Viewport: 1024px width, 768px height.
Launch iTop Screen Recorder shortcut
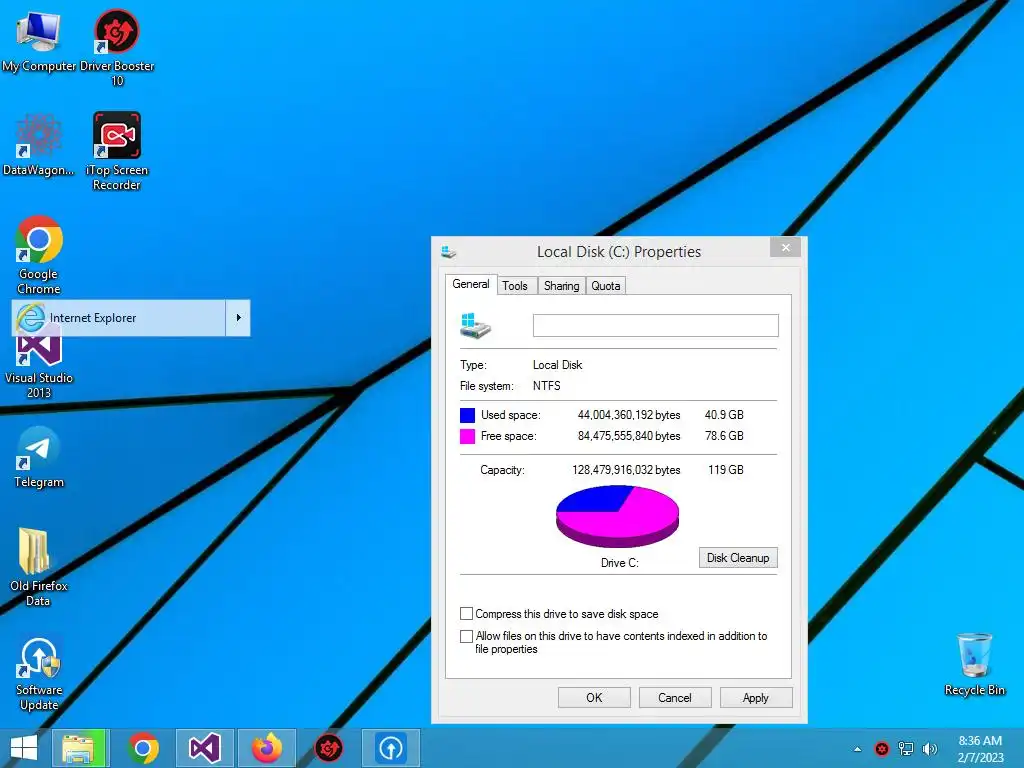117,152
